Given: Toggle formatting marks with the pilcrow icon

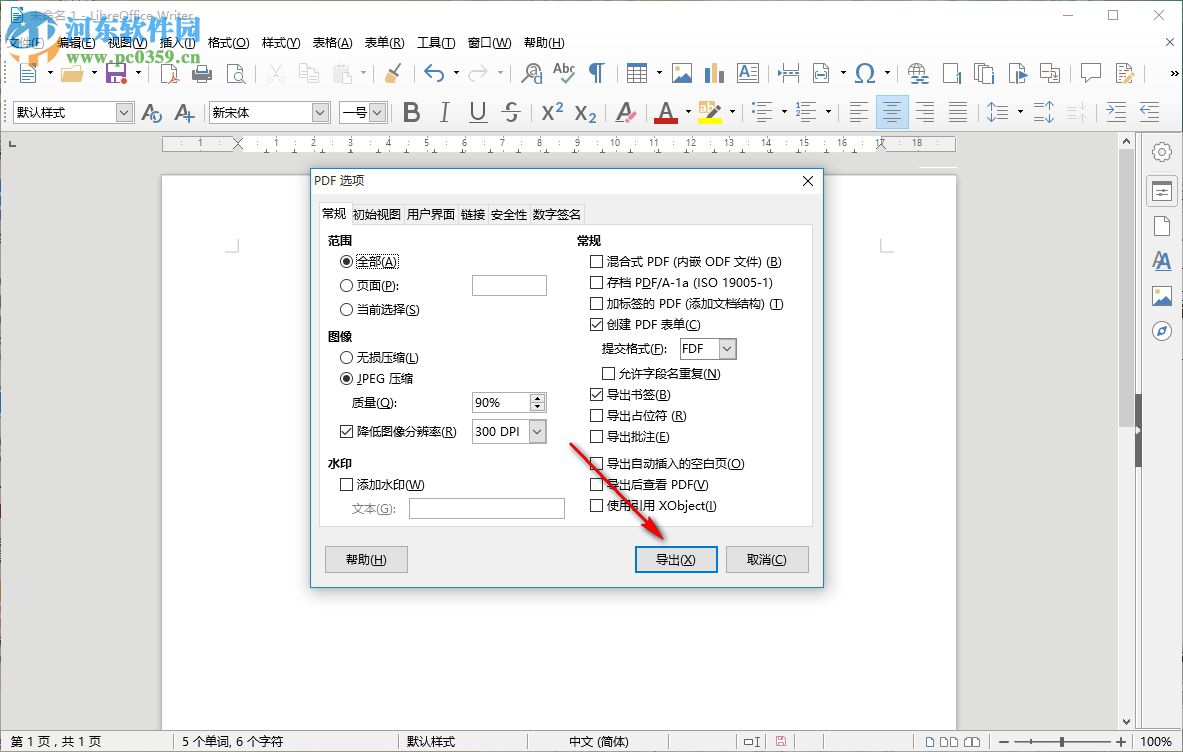Looking at the screenshot, I should coord(597,73).
